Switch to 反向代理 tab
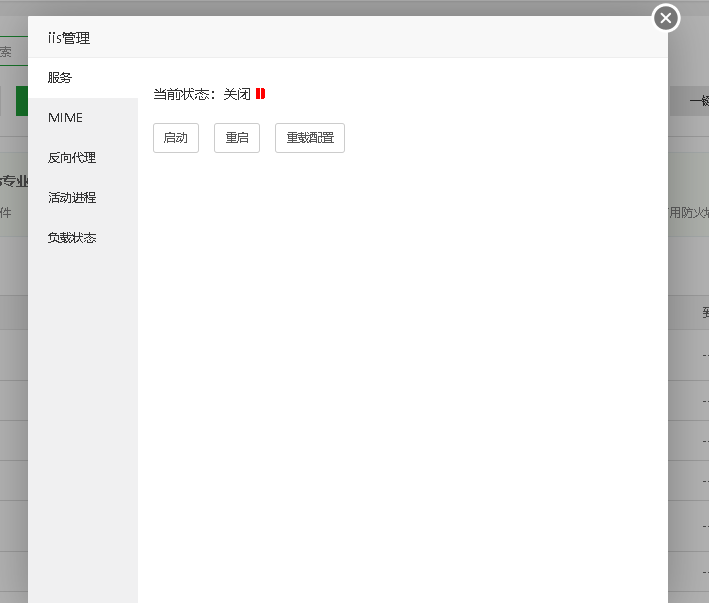 83,158
